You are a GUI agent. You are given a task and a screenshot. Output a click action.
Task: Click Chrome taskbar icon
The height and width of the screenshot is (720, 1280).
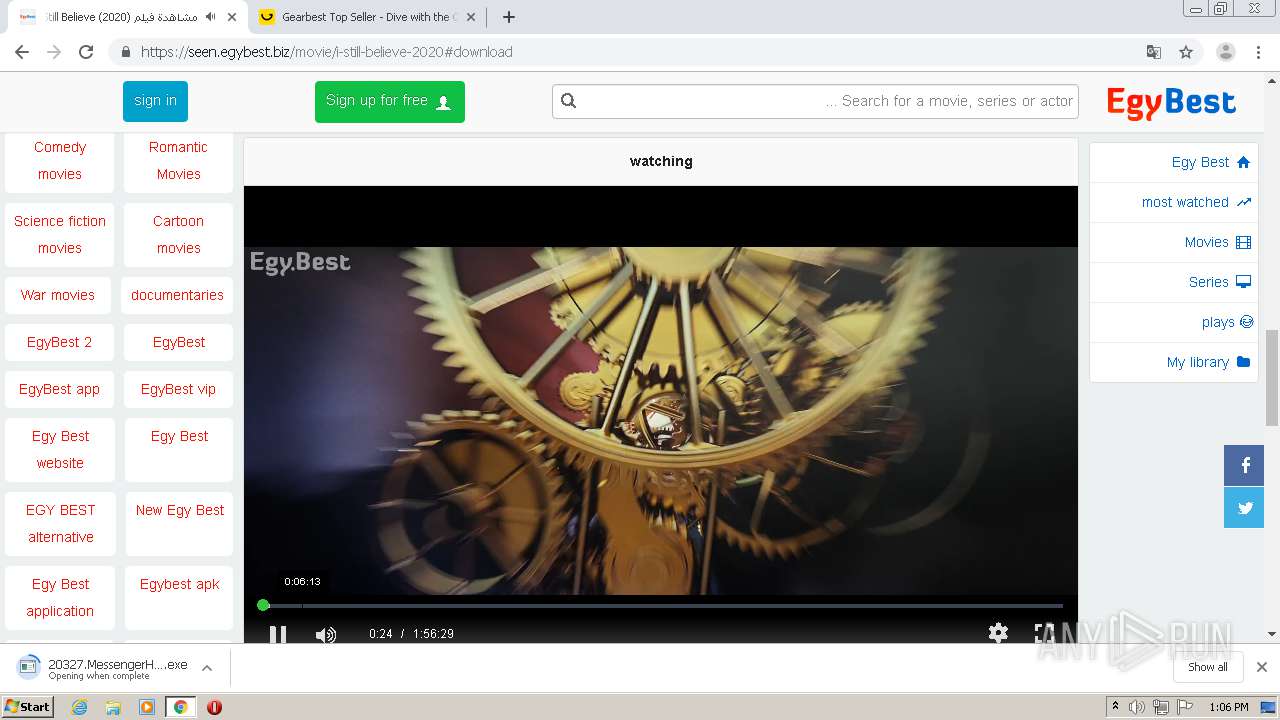pyautogui.click(x=180, y=707)
